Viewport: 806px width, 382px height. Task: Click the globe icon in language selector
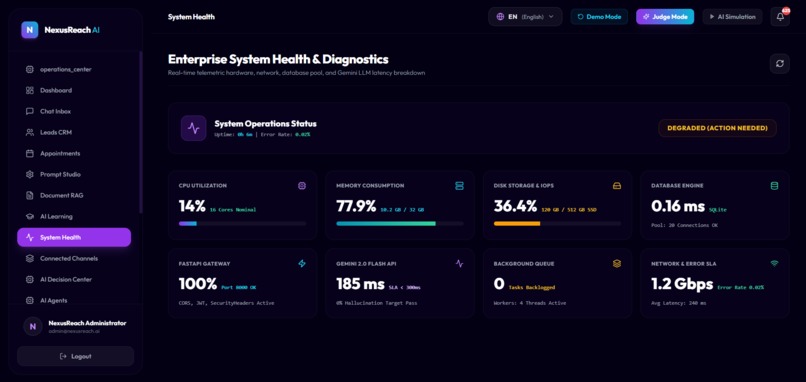500,17
